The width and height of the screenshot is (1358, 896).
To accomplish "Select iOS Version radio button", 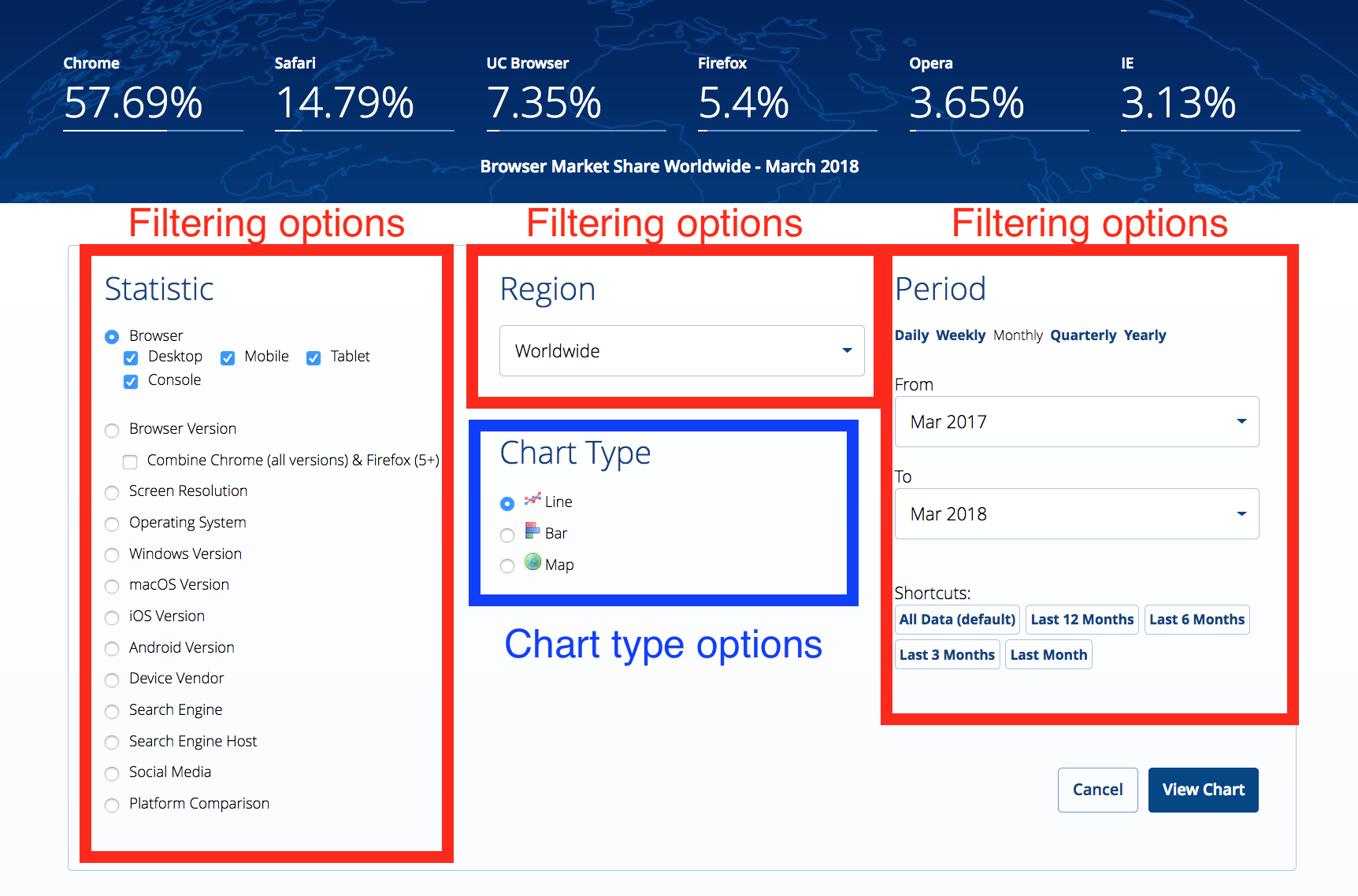I will (112, 618).
